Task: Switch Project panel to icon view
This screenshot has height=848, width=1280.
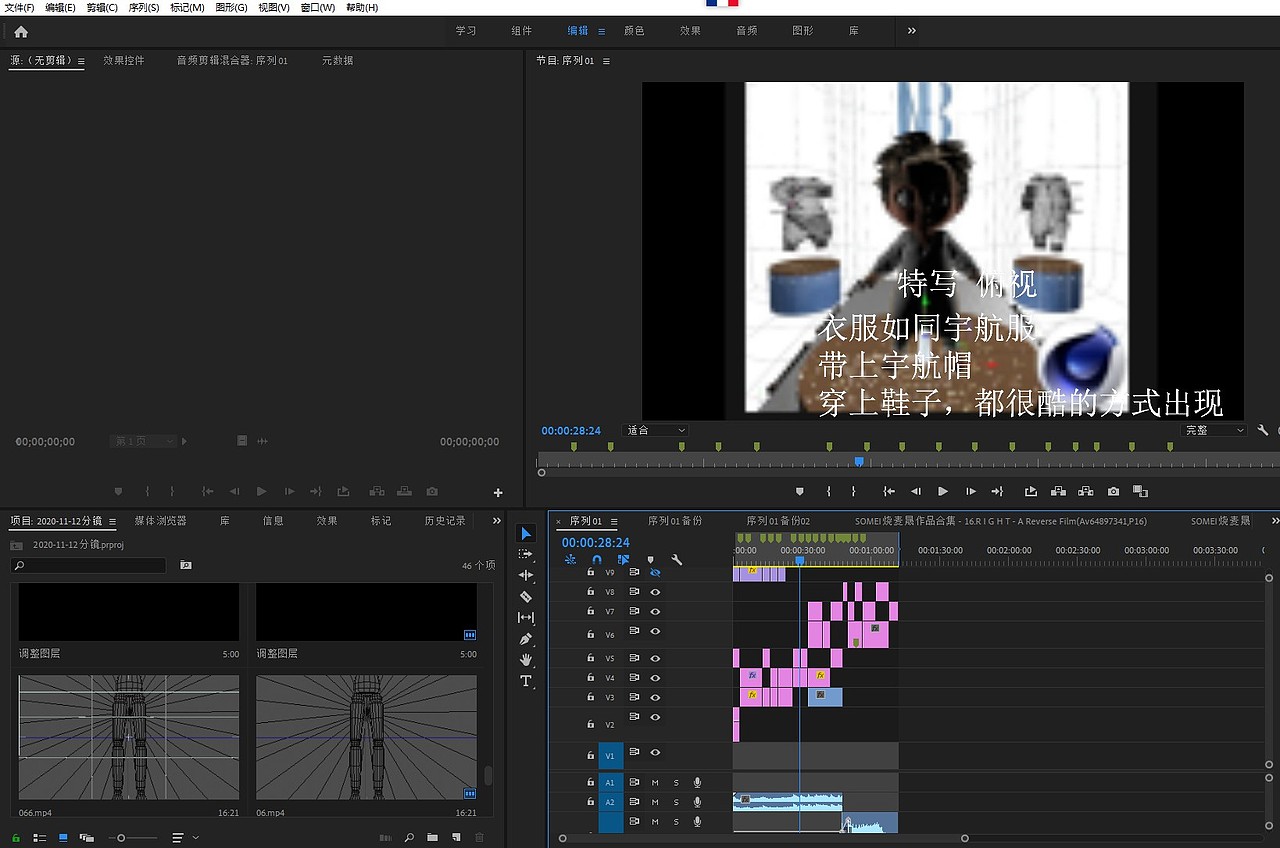Action: click(x=63, y=837)
